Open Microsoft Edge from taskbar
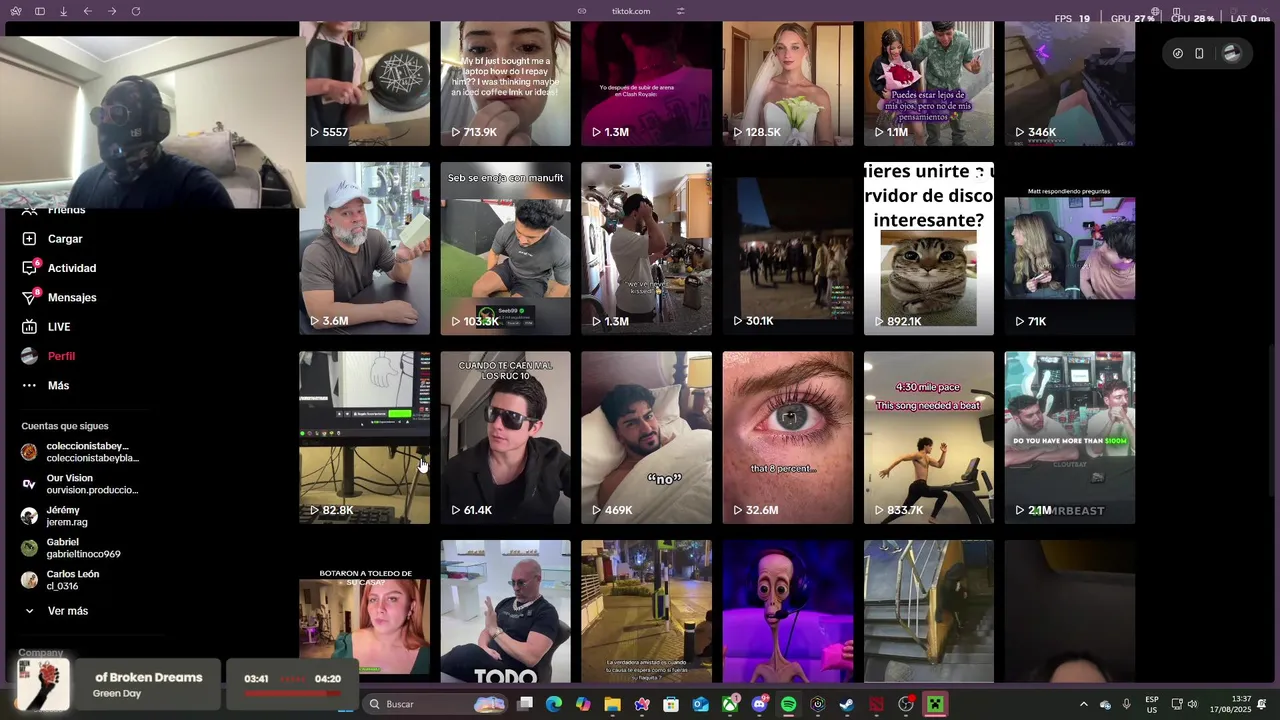 point(554,704)
